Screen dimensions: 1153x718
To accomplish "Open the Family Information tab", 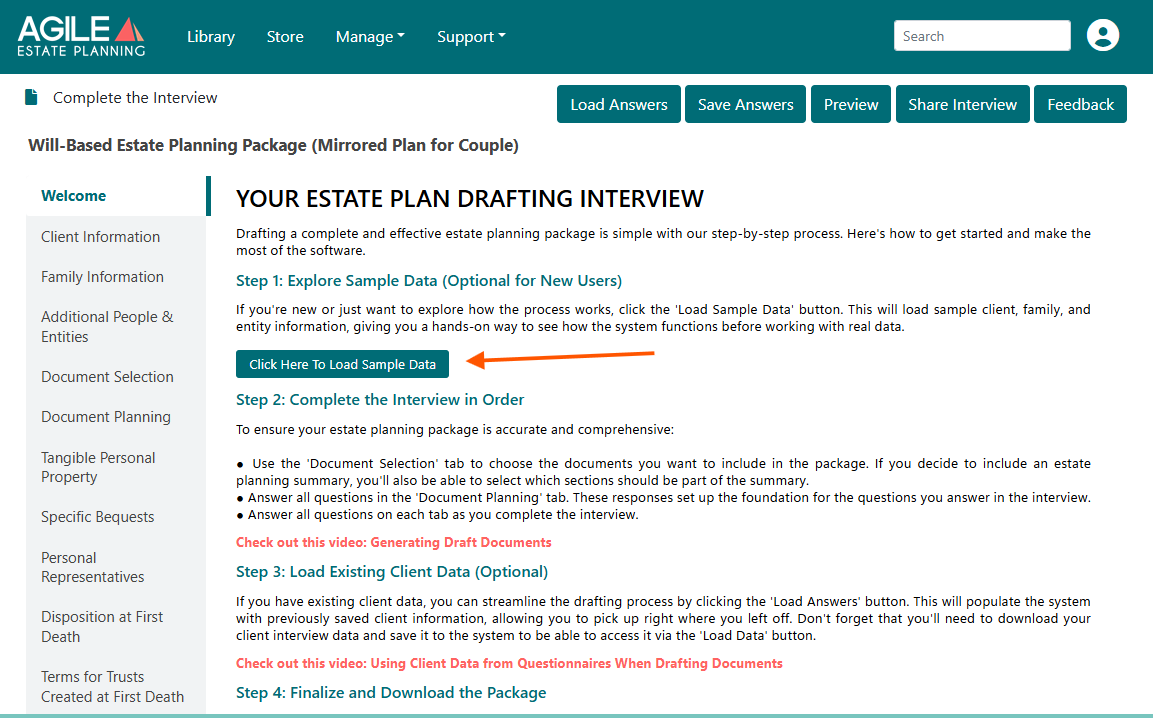I will point(116,277).
